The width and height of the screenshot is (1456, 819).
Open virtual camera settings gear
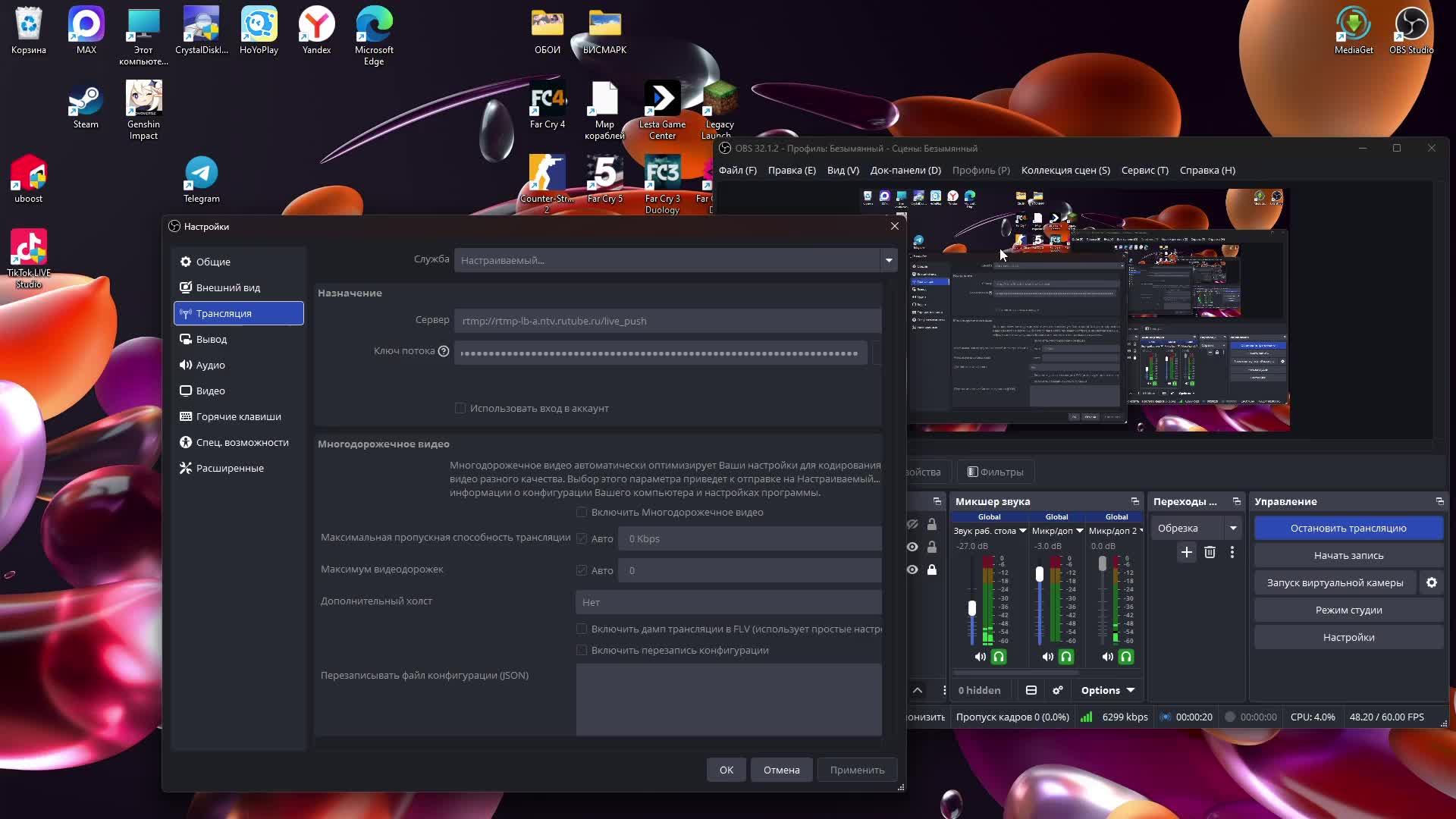pos(1432,582)
